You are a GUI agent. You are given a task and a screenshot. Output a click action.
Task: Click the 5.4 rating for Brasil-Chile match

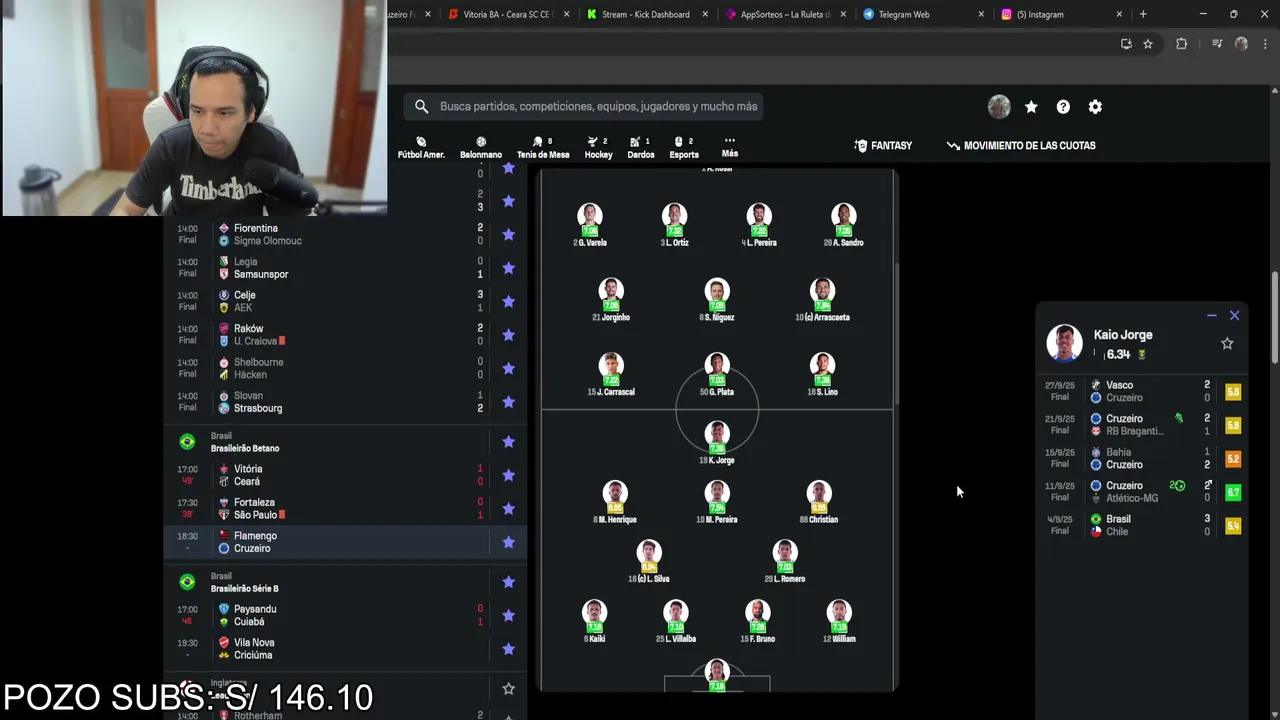tap(1233, 526)
